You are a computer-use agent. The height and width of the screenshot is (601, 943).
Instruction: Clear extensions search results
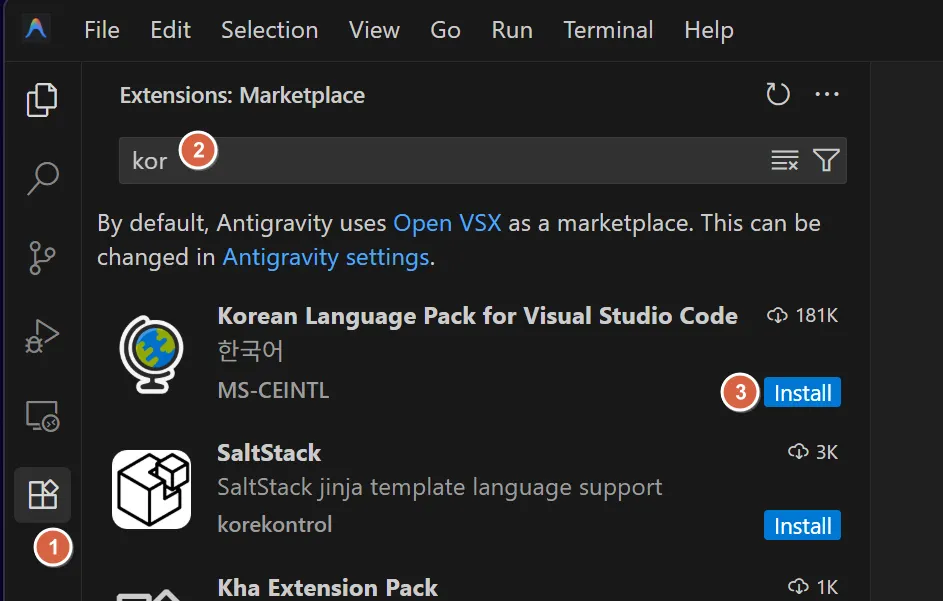click(785, 160)
